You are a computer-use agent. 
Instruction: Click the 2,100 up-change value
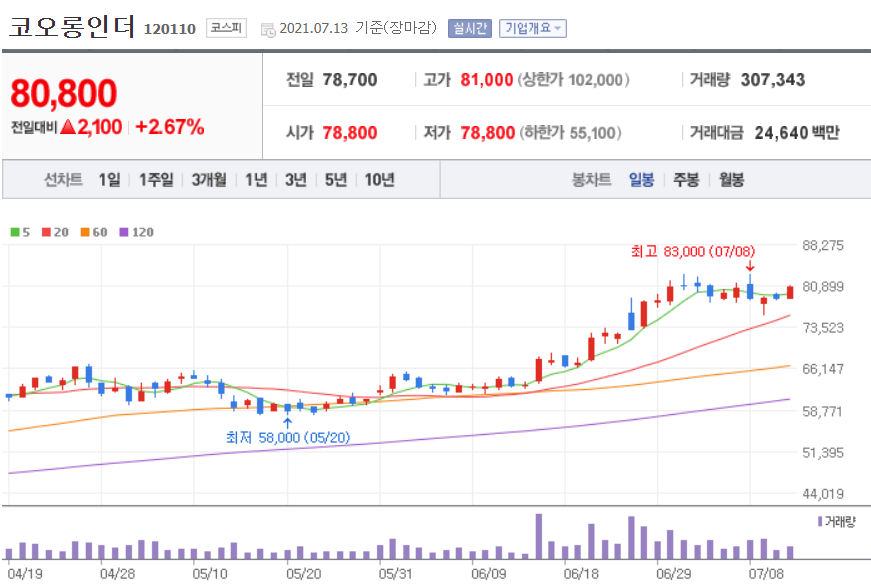[x=99, y=127]
